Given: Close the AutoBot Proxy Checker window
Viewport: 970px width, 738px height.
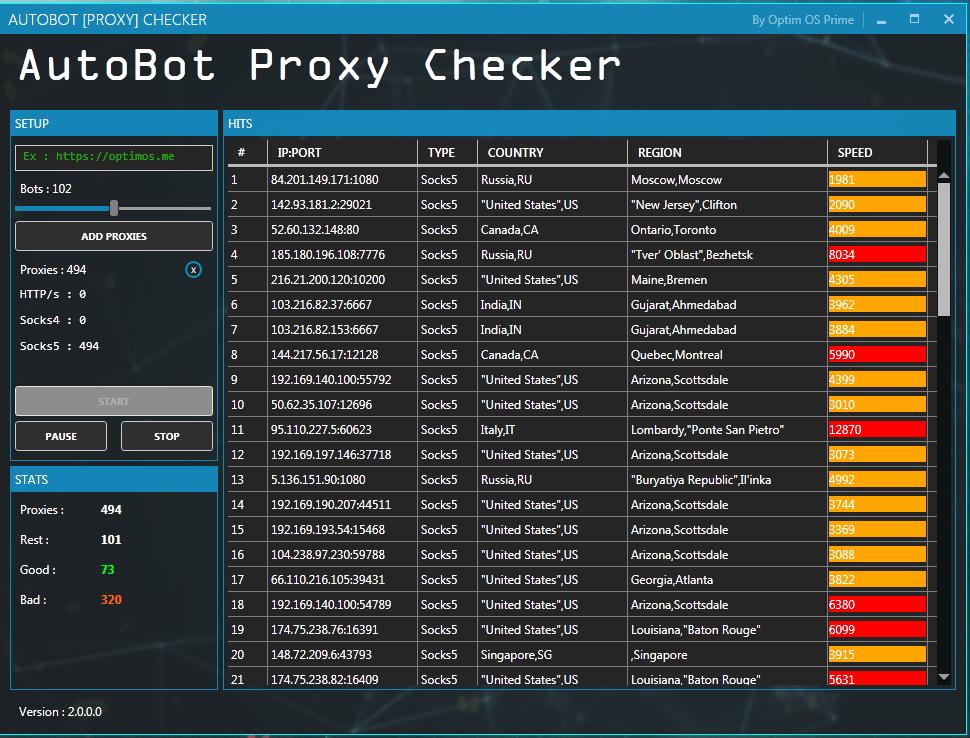Looking at the screenshot, I should pyautogui.click(x=948, y=20).
